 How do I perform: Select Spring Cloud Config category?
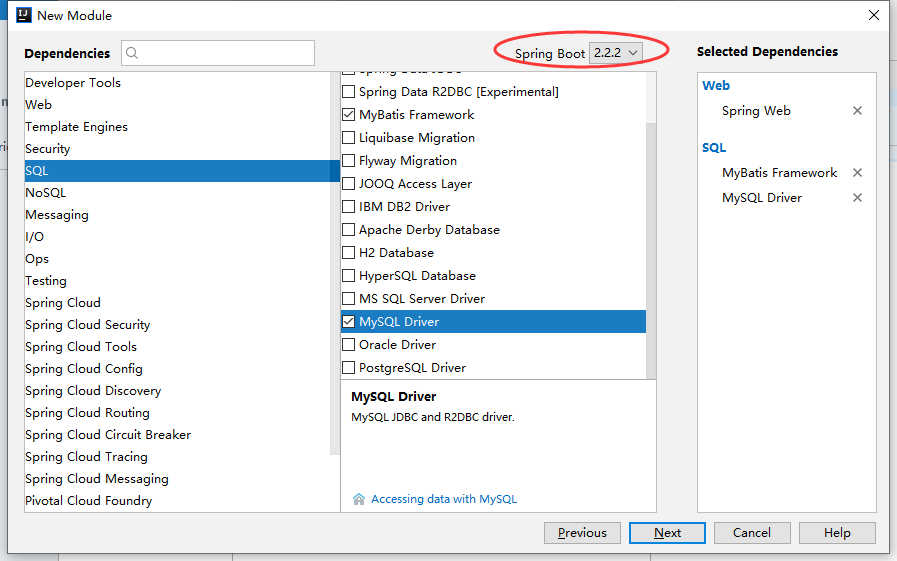click(x=177, y=369)
